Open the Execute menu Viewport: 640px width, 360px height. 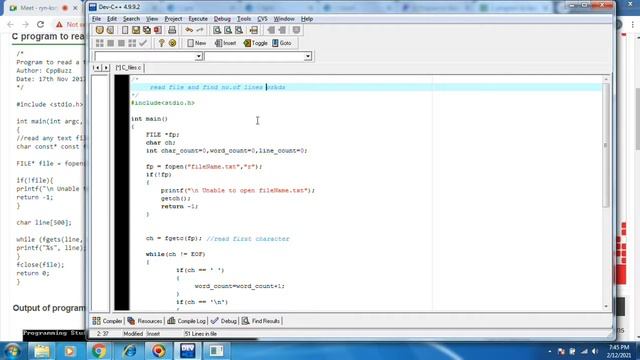[x=198, y=19]
